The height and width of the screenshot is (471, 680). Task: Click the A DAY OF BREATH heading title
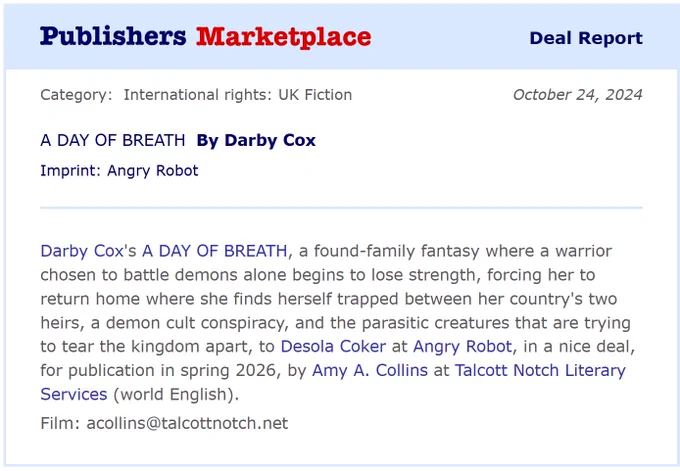click(x=113, y=141)
